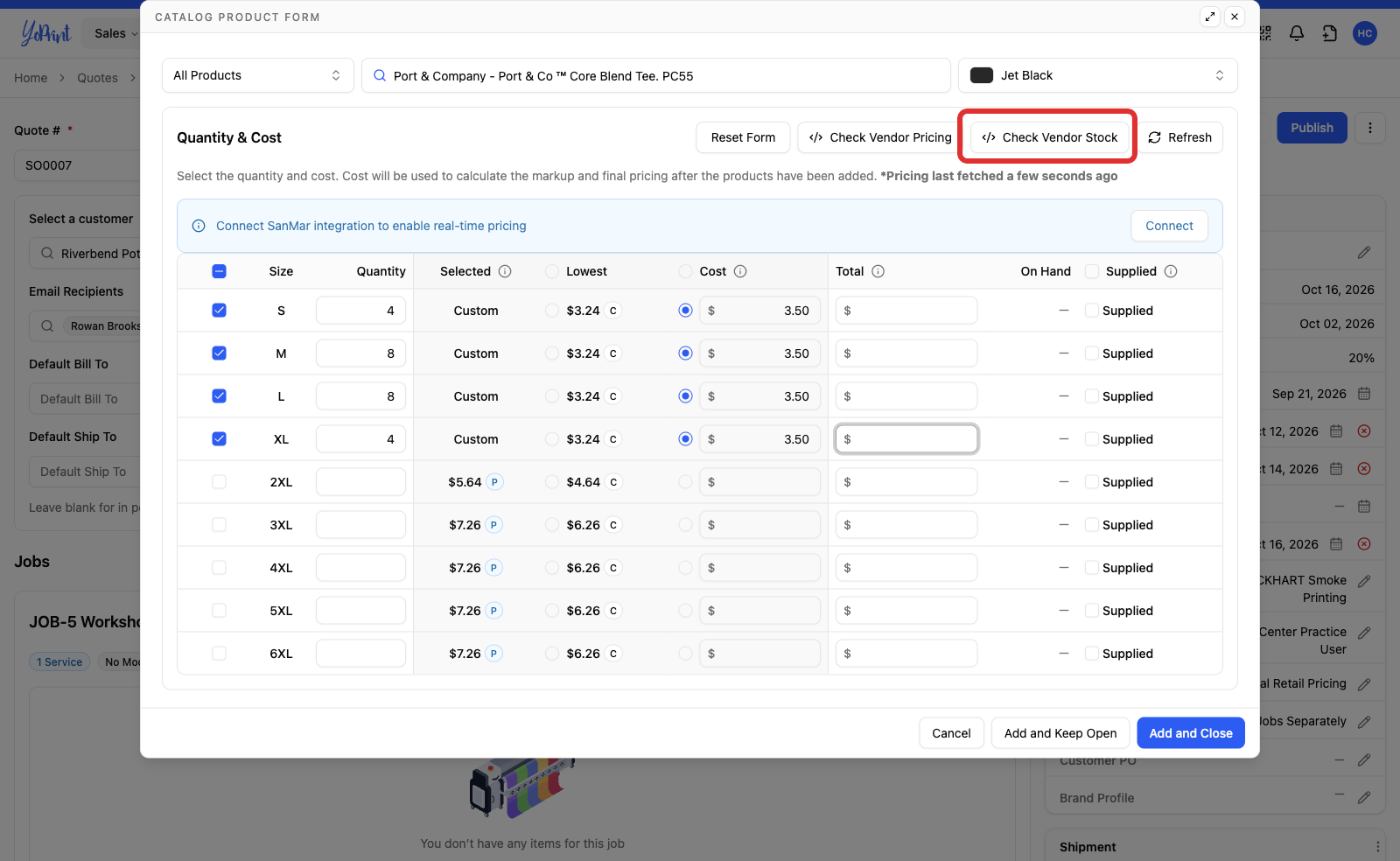This screenshot has width=1400, height=861.
Task: Click the quantity field for 3XL
Action: point(360,525)
